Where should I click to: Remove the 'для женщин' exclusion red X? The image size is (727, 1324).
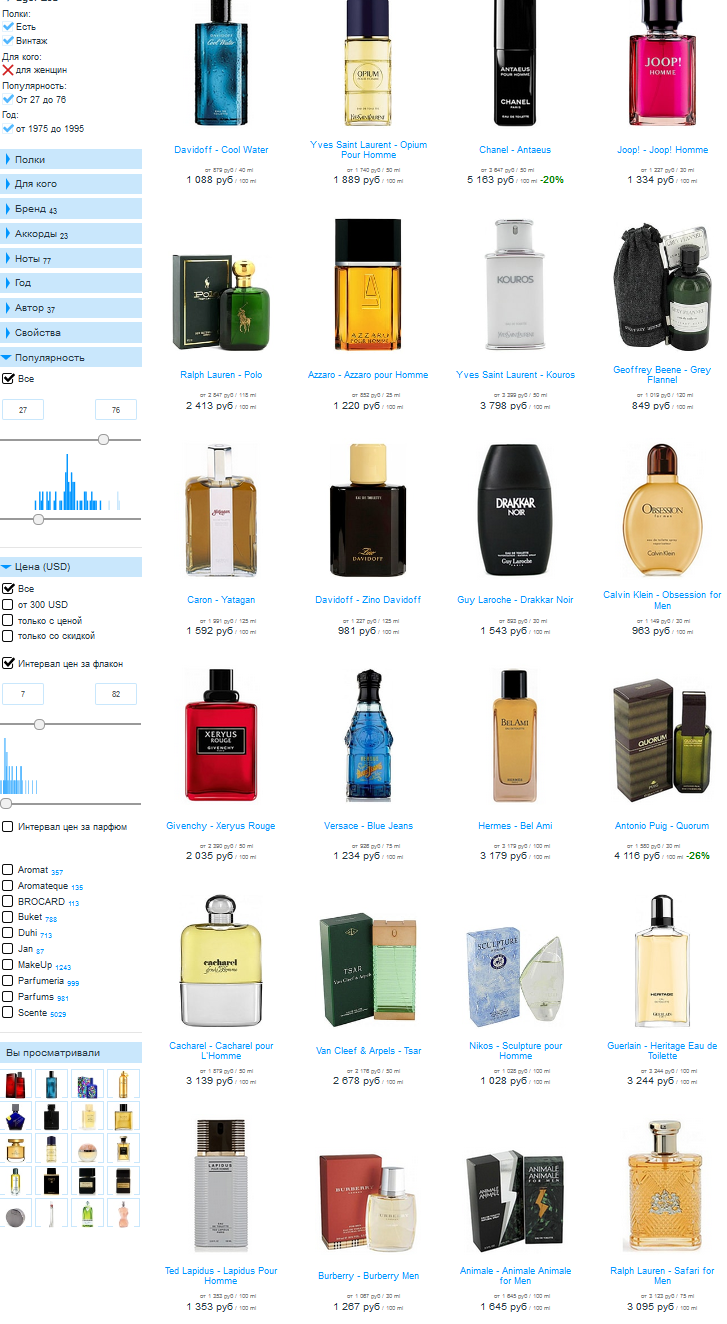[8, 70]
